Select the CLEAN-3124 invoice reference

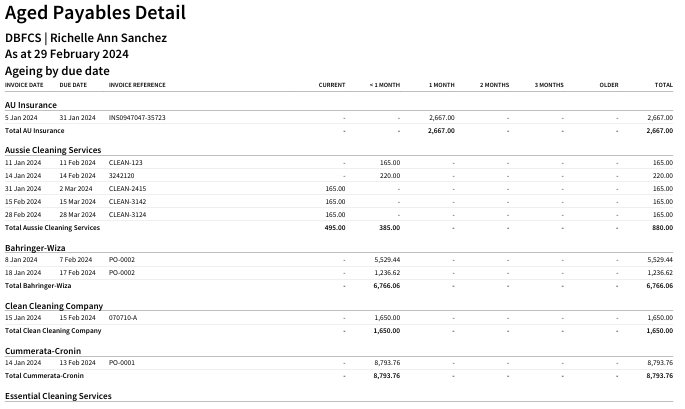[x=127, y=215]
